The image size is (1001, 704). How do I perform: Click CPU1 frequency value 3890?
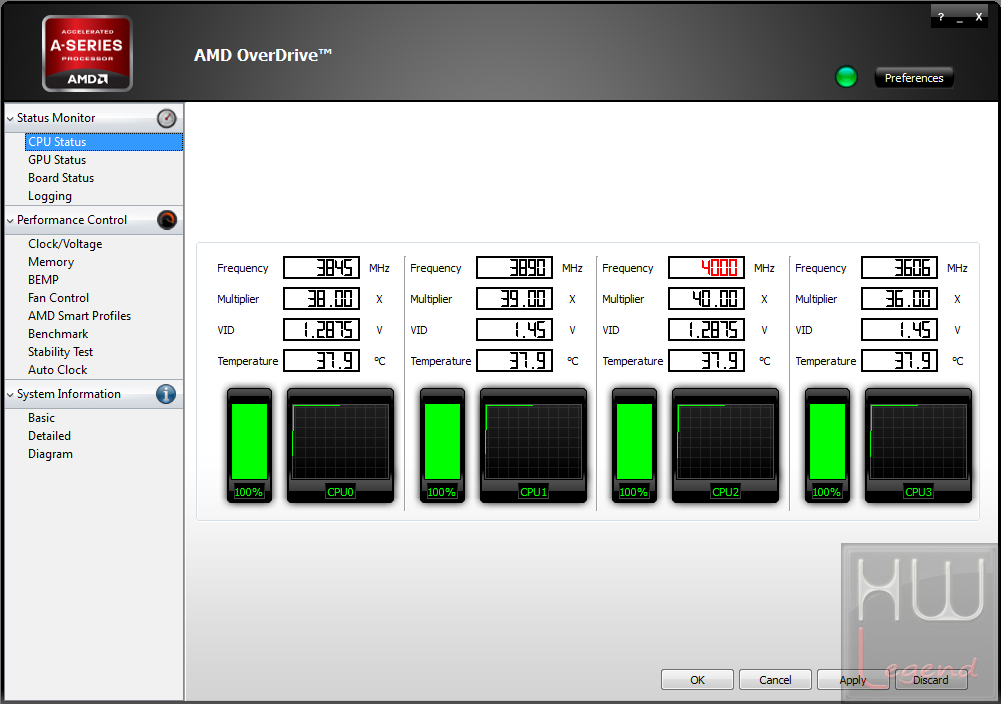pyautogui.click(x=515, y=267)
